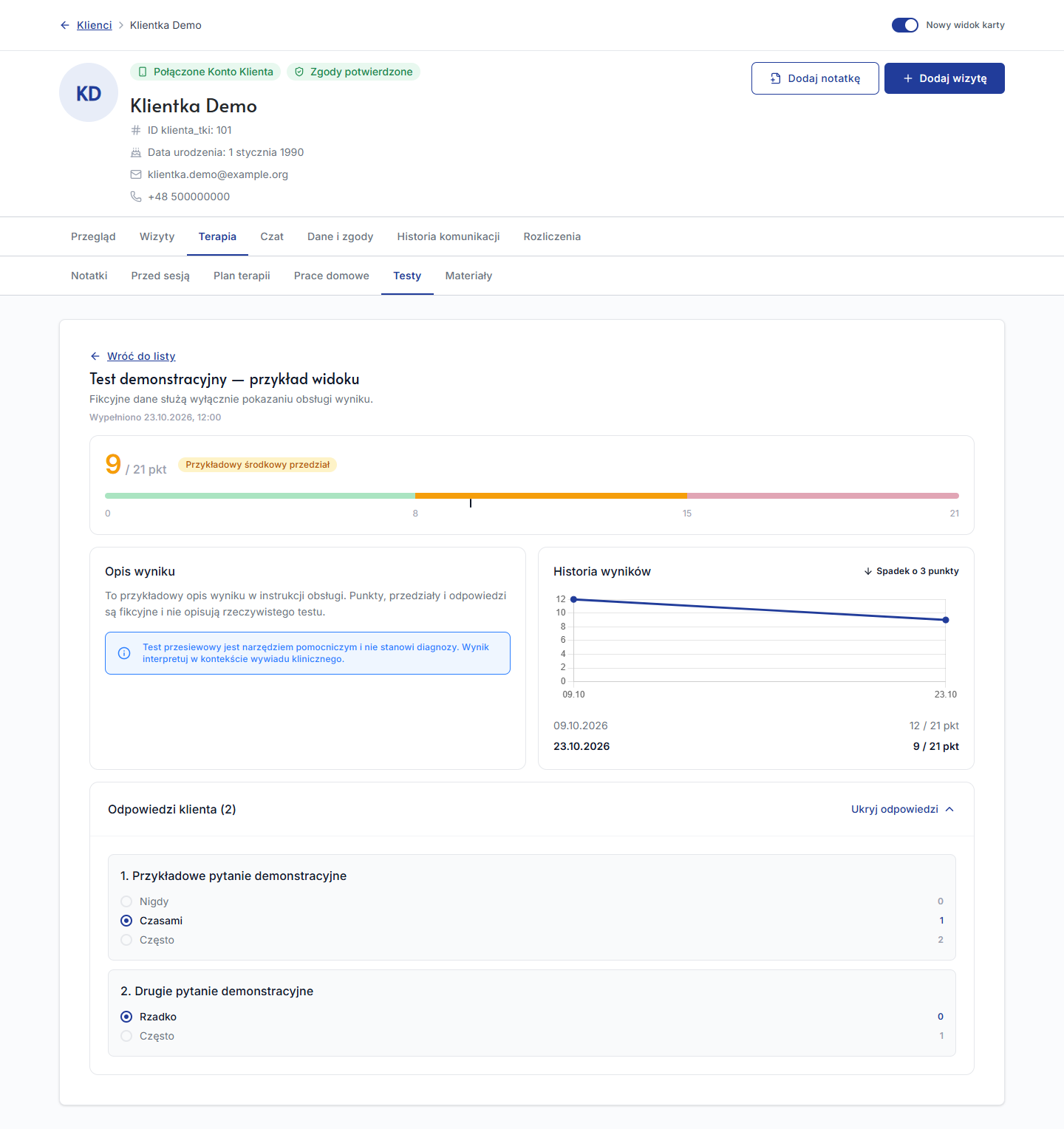
Task: Click the hash icon by client ID
Action: (136, 130)
